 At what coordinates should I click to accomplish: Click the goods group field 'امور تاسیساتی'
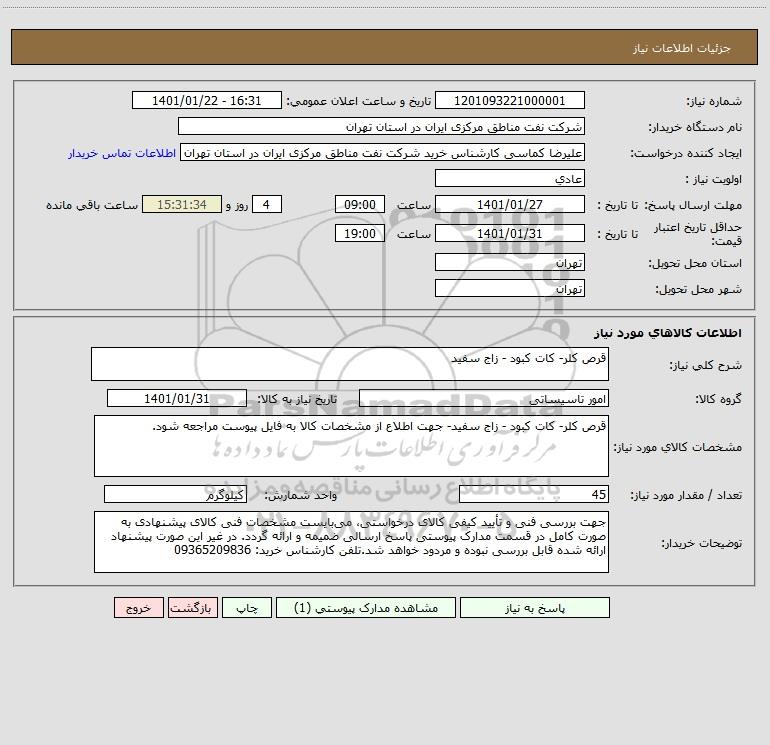coord(484,398)
